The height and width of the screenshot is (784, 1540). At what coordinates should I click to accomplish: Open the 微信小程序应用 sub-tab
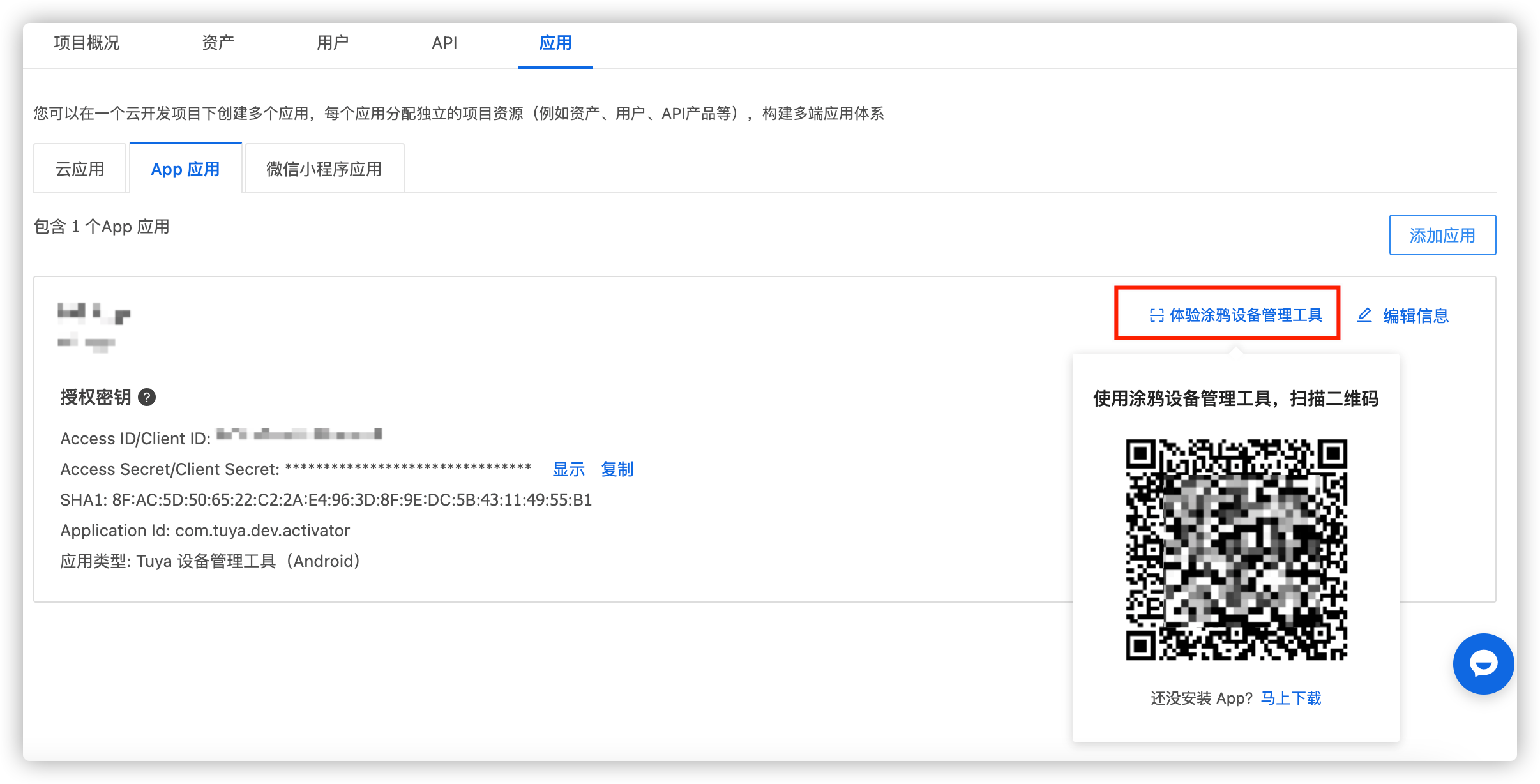coord(324,169)
